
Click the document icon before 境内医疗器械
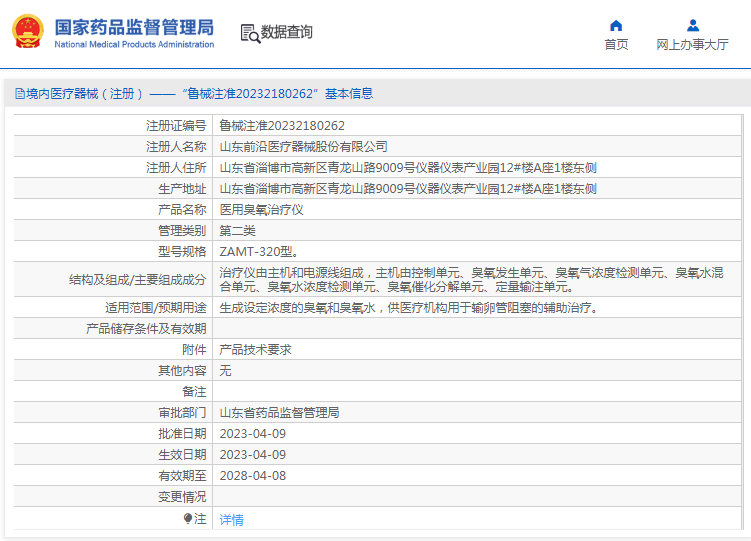pos(19,93)
